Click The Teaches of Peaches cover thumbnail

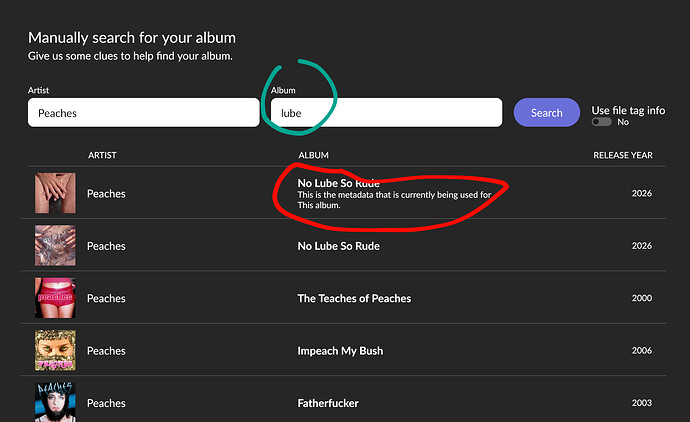tap(55, 298)
